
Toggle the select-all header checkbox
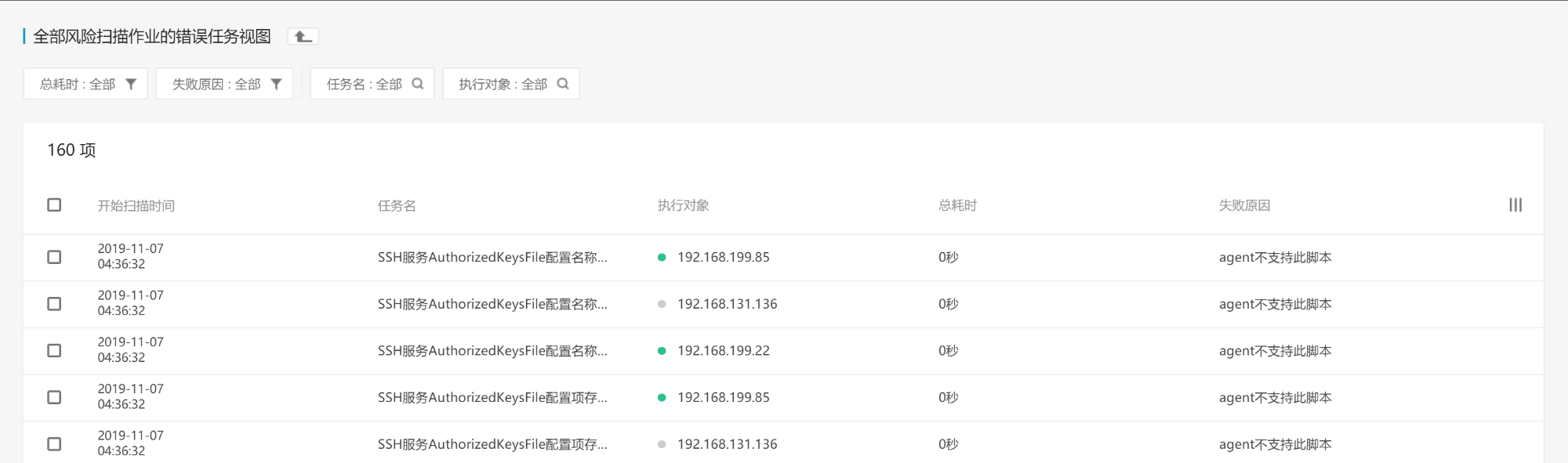[54, 204]
